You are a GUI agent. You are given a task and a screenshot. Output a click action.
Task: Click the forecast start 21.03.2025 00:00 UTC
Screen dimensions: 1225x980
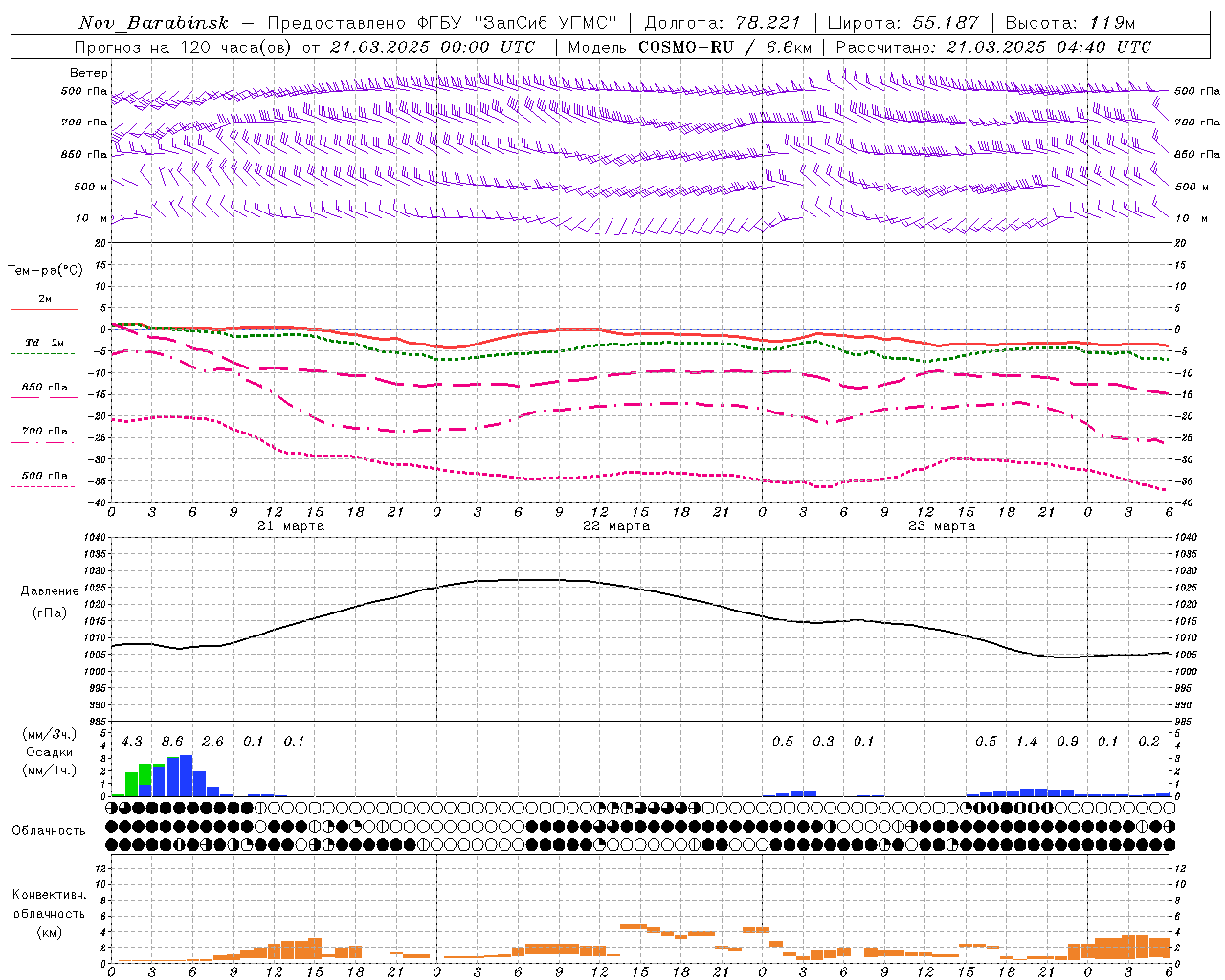[x=432, y=47]
